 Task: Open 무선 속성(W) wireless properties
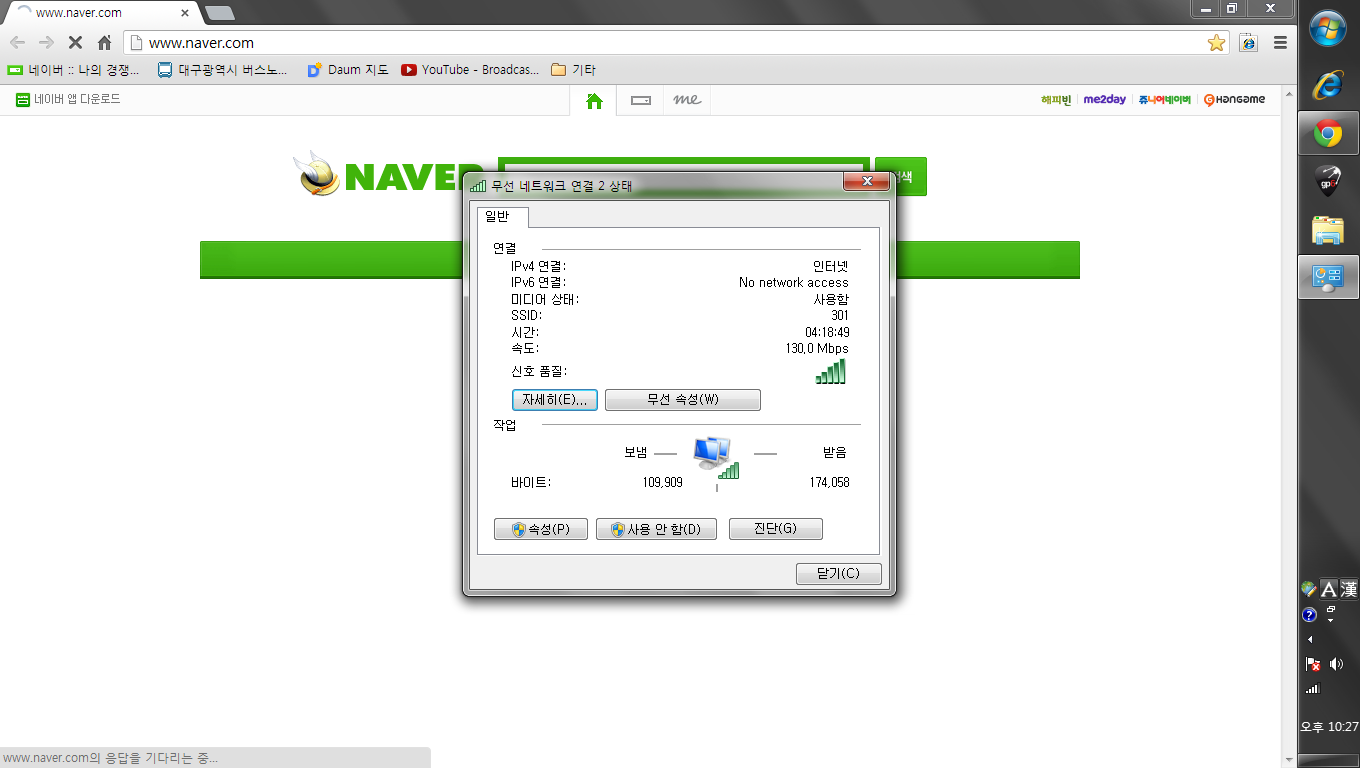tap(683, 400)
